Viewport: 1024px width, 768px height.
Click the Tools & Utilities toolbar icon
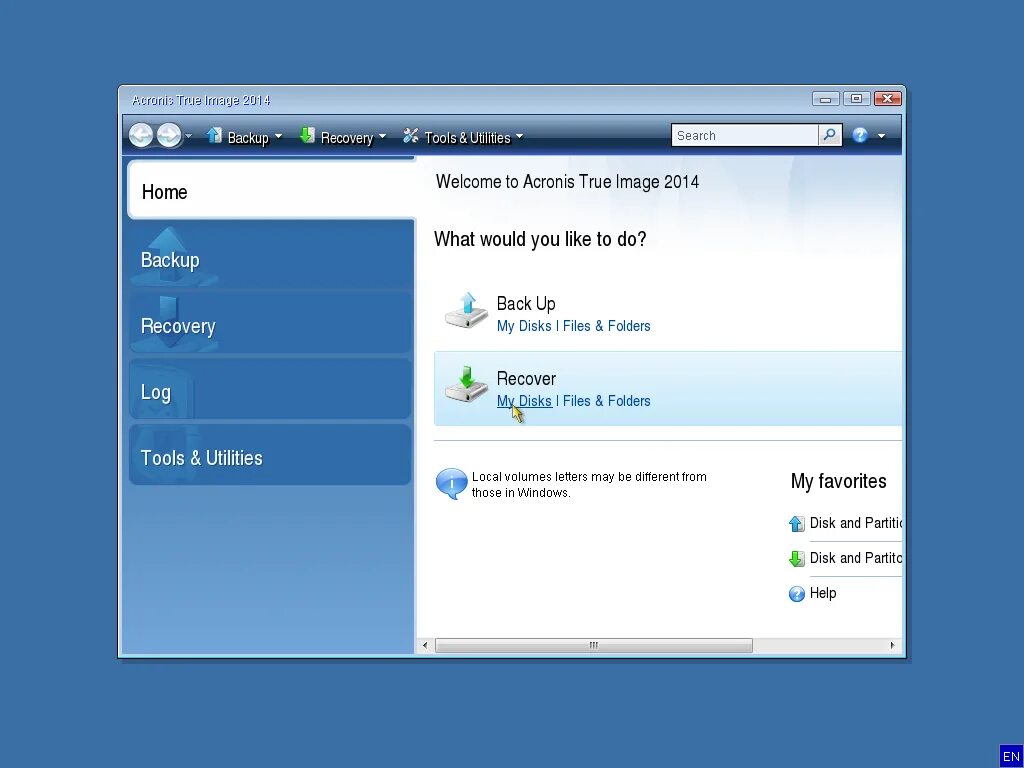pos(411,135)
